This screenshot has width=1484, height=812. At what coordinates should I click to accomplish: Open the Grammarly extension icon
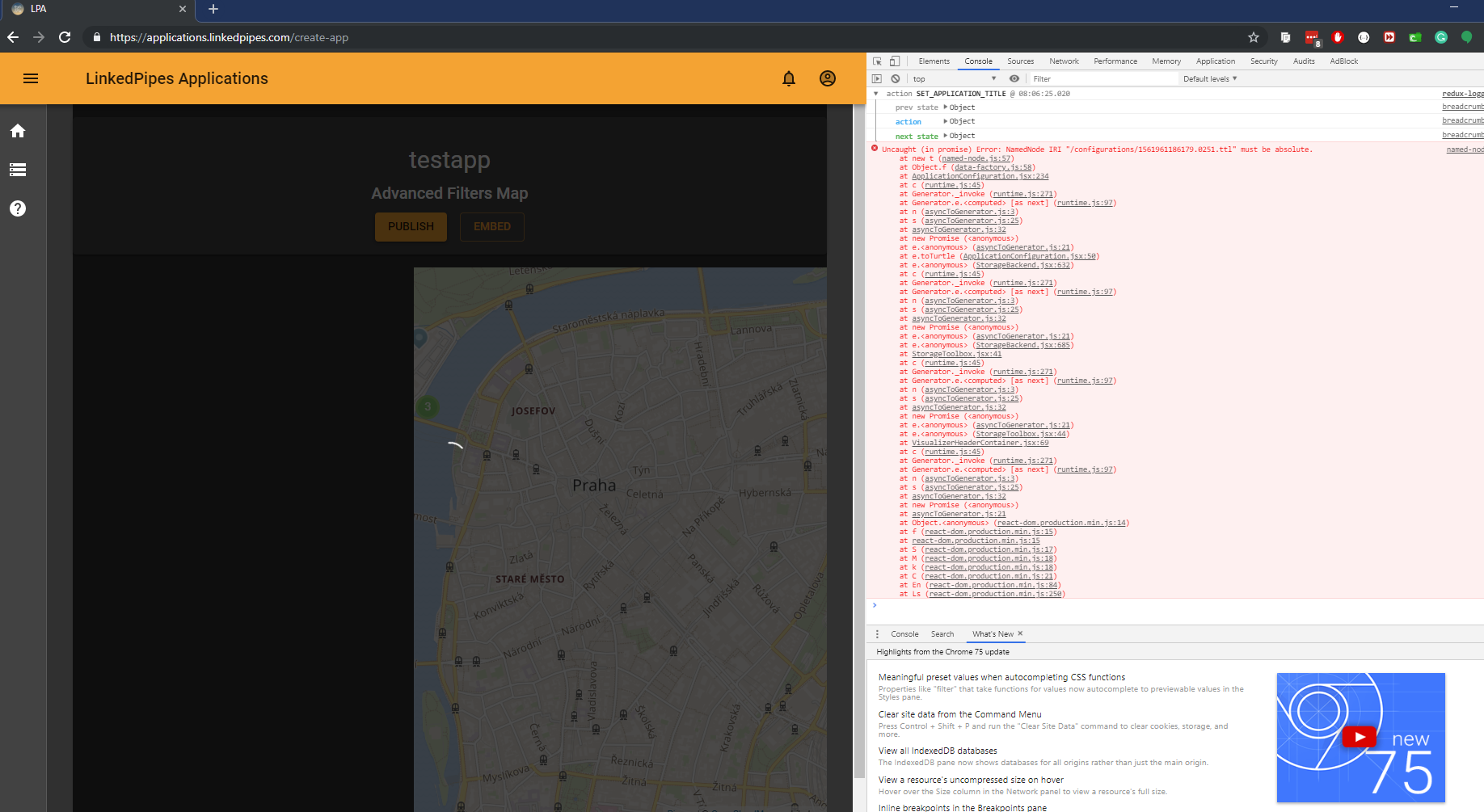point(1441,37)
